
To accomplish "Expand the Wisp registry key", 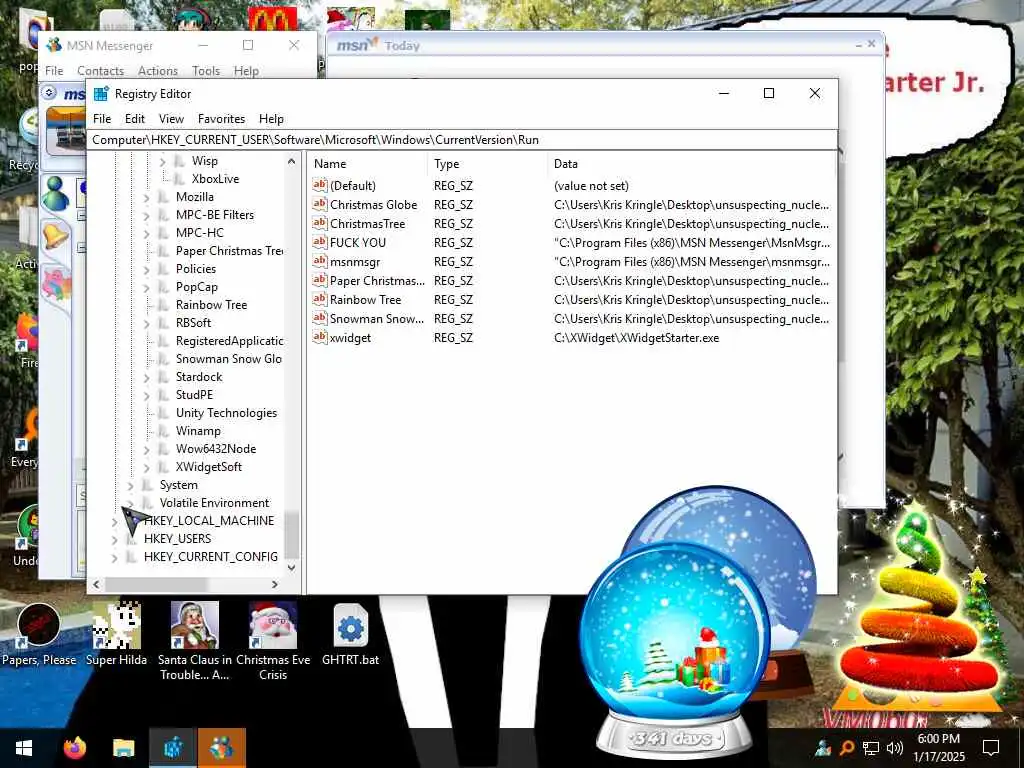I will (x=163, y=161).
